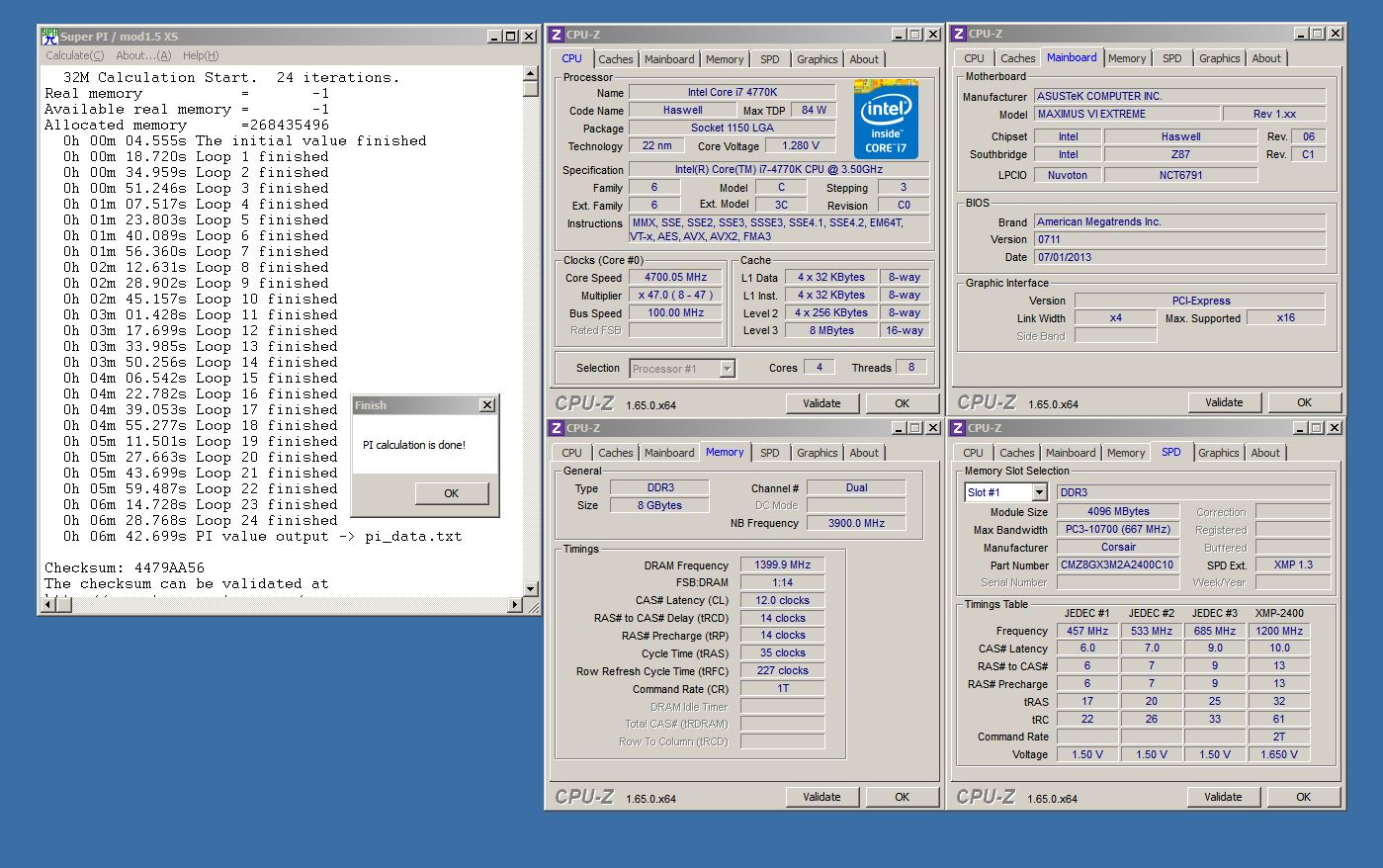Viewport: 1383px width, 868px height.
Task: Switch to SPD tab in top-left CPU-Z window
Action: 770,59
